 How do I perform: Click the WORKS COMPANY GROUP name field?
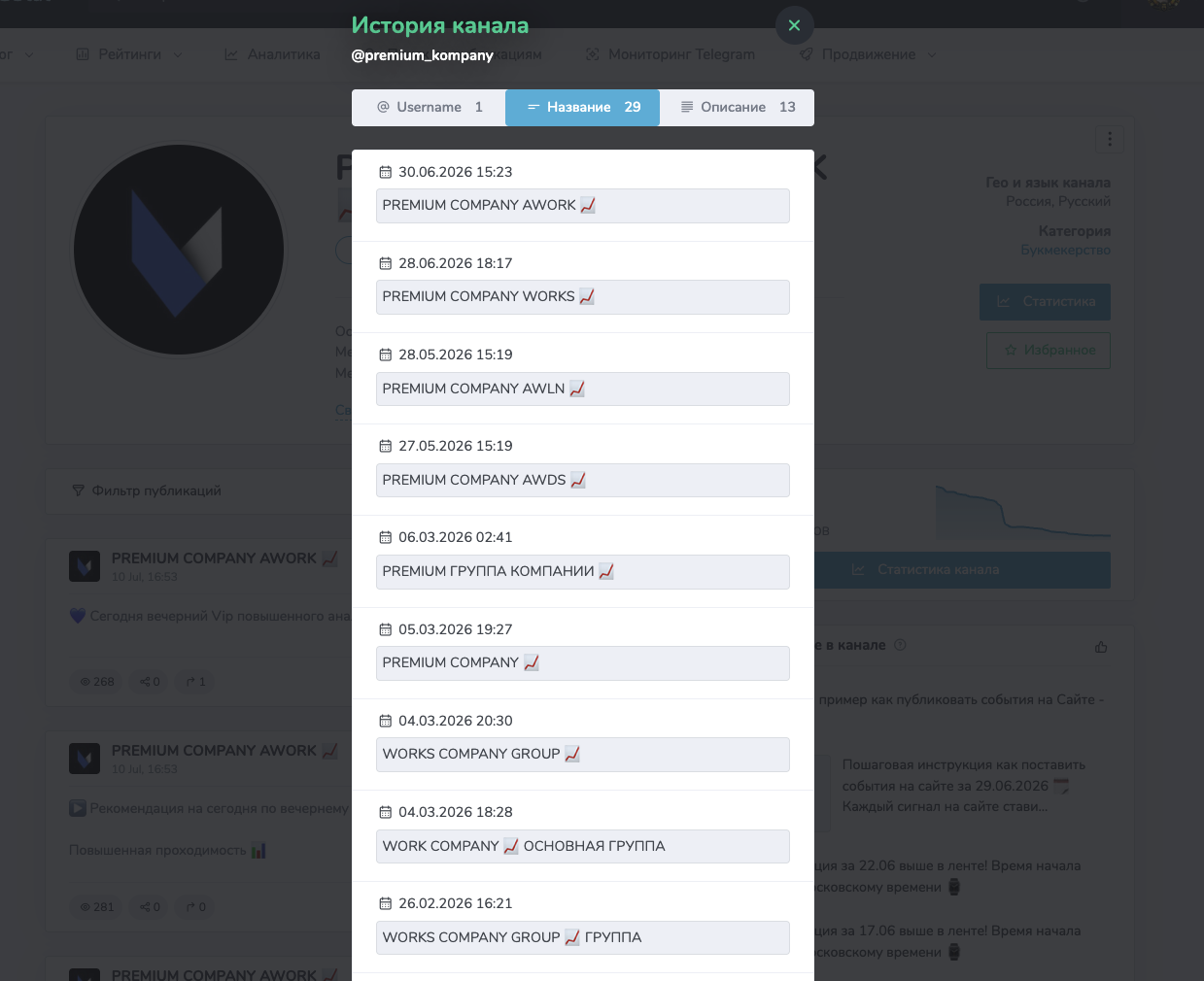[582, 755]
